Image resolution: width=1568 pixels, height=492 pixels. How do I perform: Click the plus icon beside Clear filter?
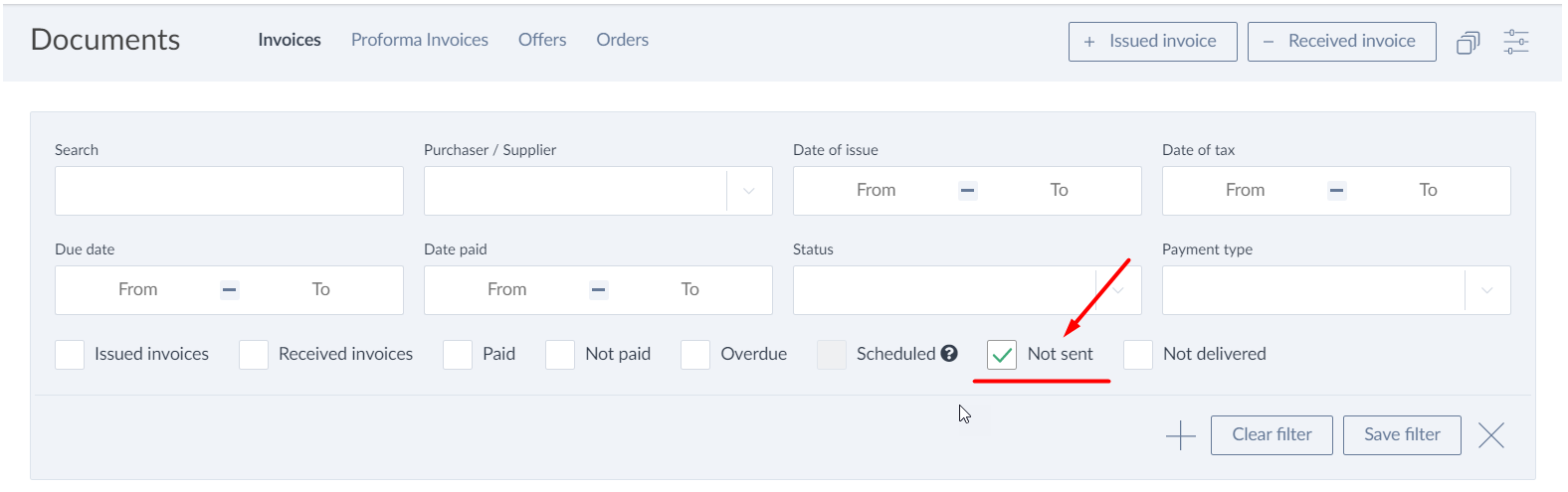[1180, 435]
